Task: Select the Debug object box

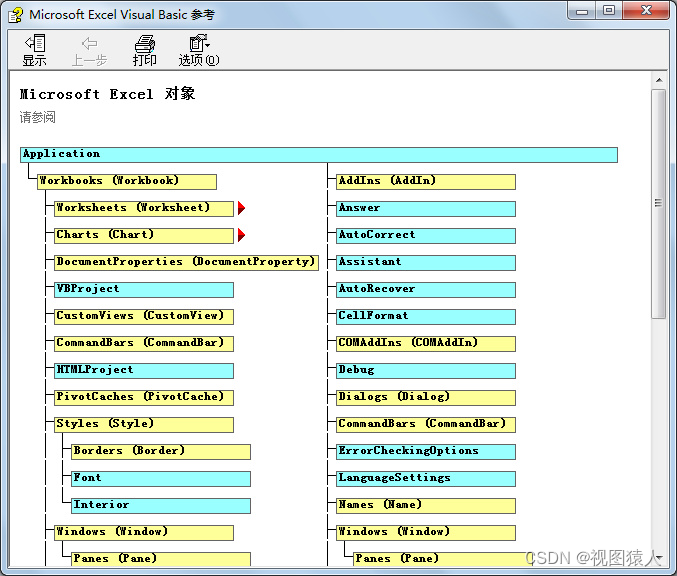Action: (x=426, y=370)
